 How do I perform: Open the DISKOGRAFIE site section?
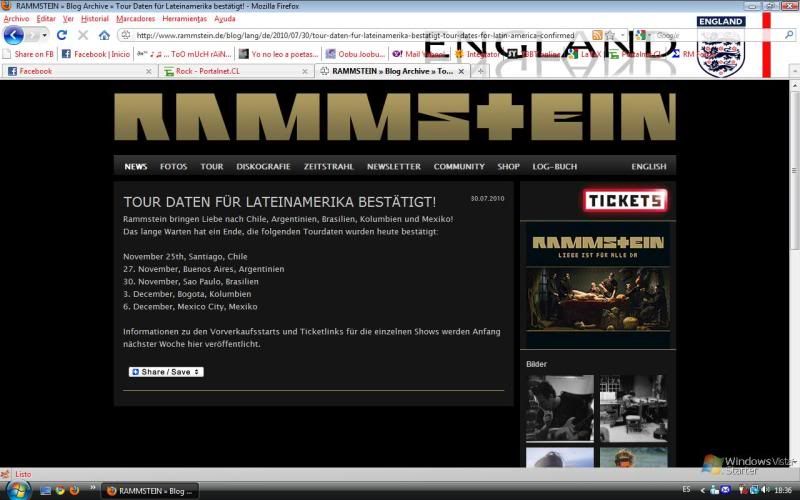click(x=263, y=167)
